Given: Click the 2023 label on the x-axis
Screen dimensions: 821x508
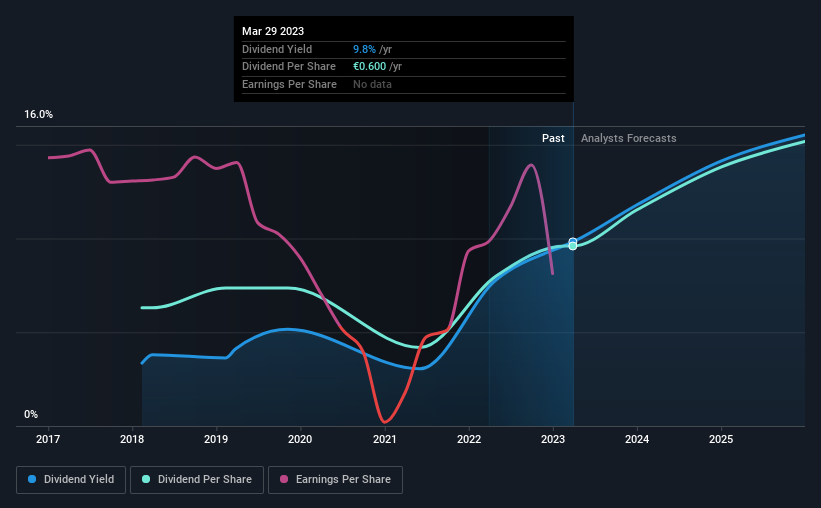Looking at the screenshot, I should [x=553, y=439].
